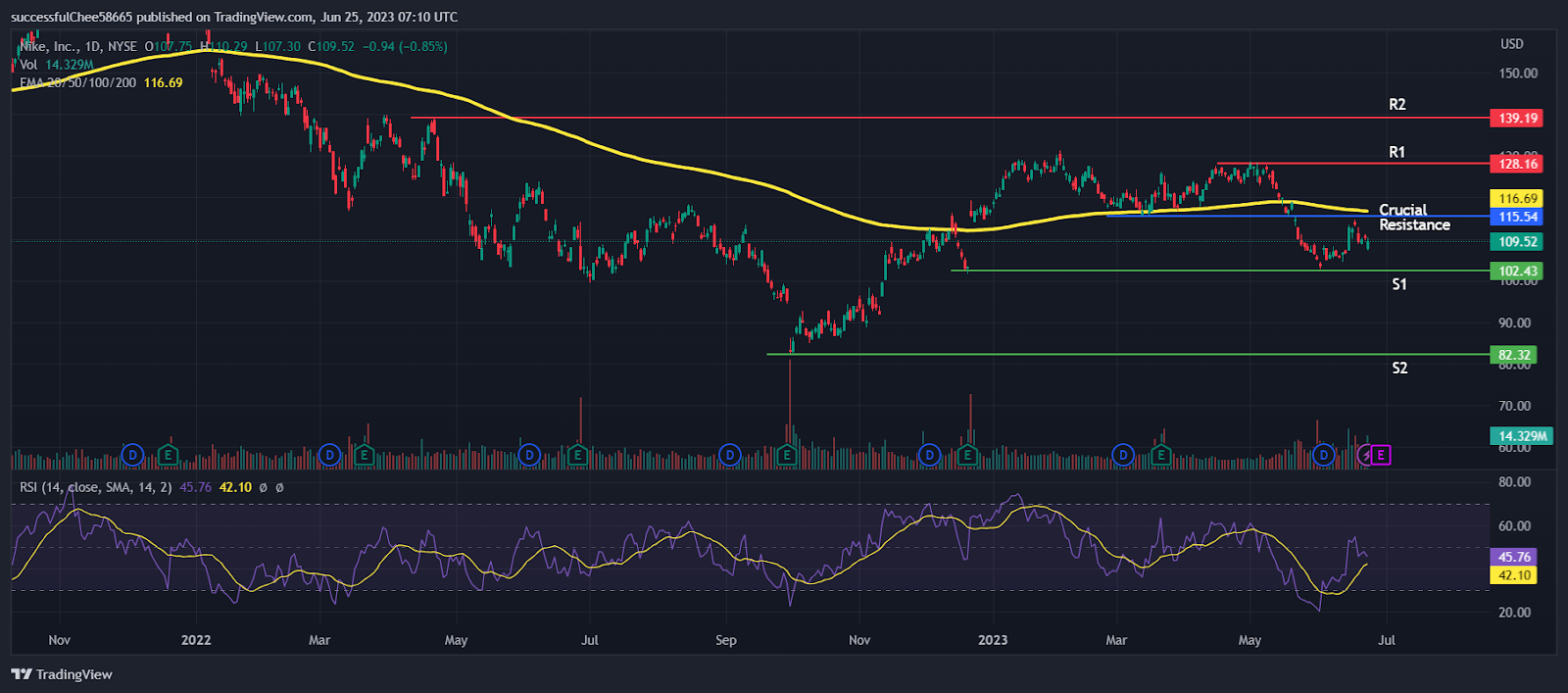Select the earnings E marker just before July 2022
The width and height of the screenshot is (1568, 693).
pyautogui.click(x=577, y=455)
